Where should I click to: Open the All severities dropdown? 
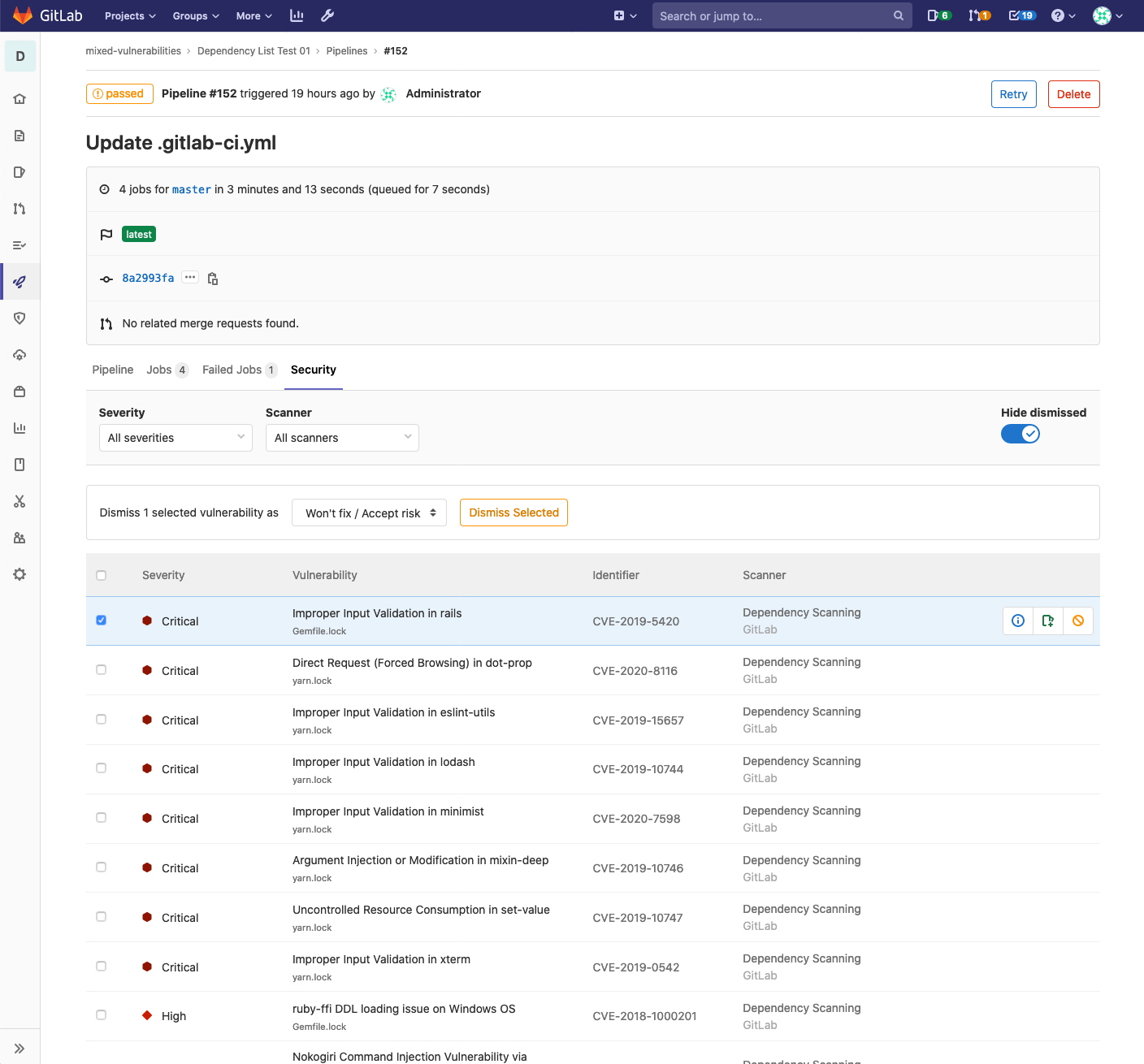tap(175, 438)
